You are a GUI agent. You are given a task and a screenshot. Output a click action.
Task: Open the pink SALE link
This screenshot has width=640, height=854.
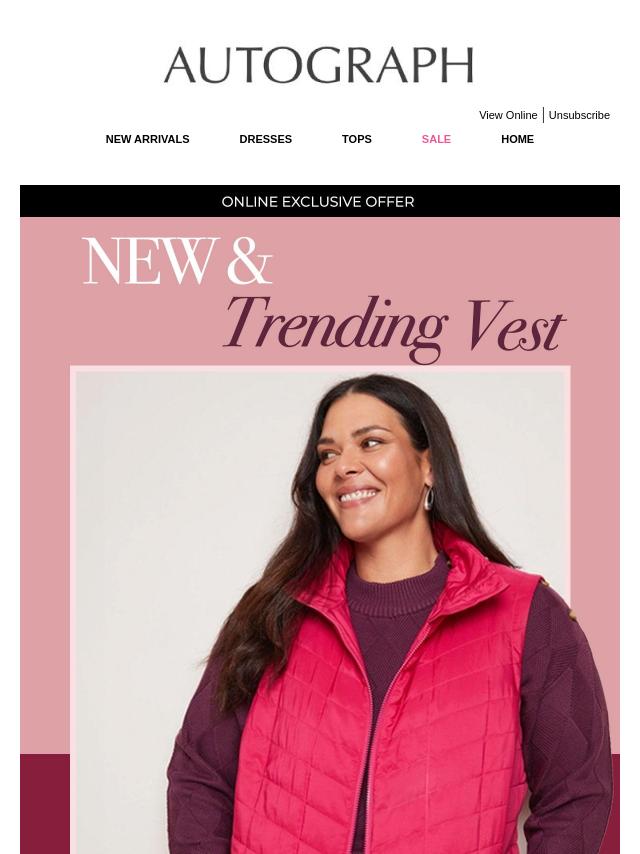click(x=436, y=139)
